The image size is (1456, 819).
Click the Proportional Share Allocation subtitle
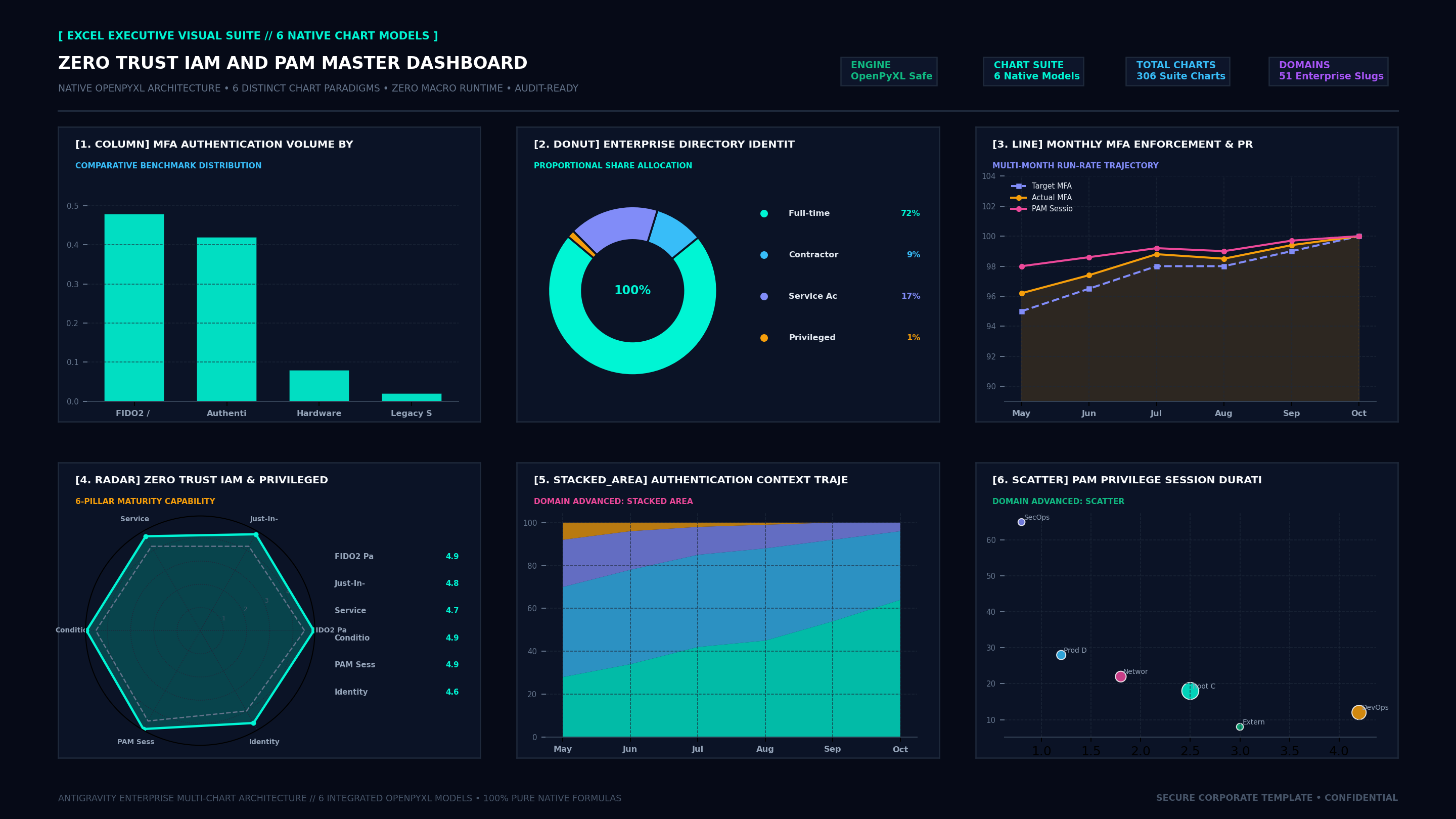coord(613,166)
